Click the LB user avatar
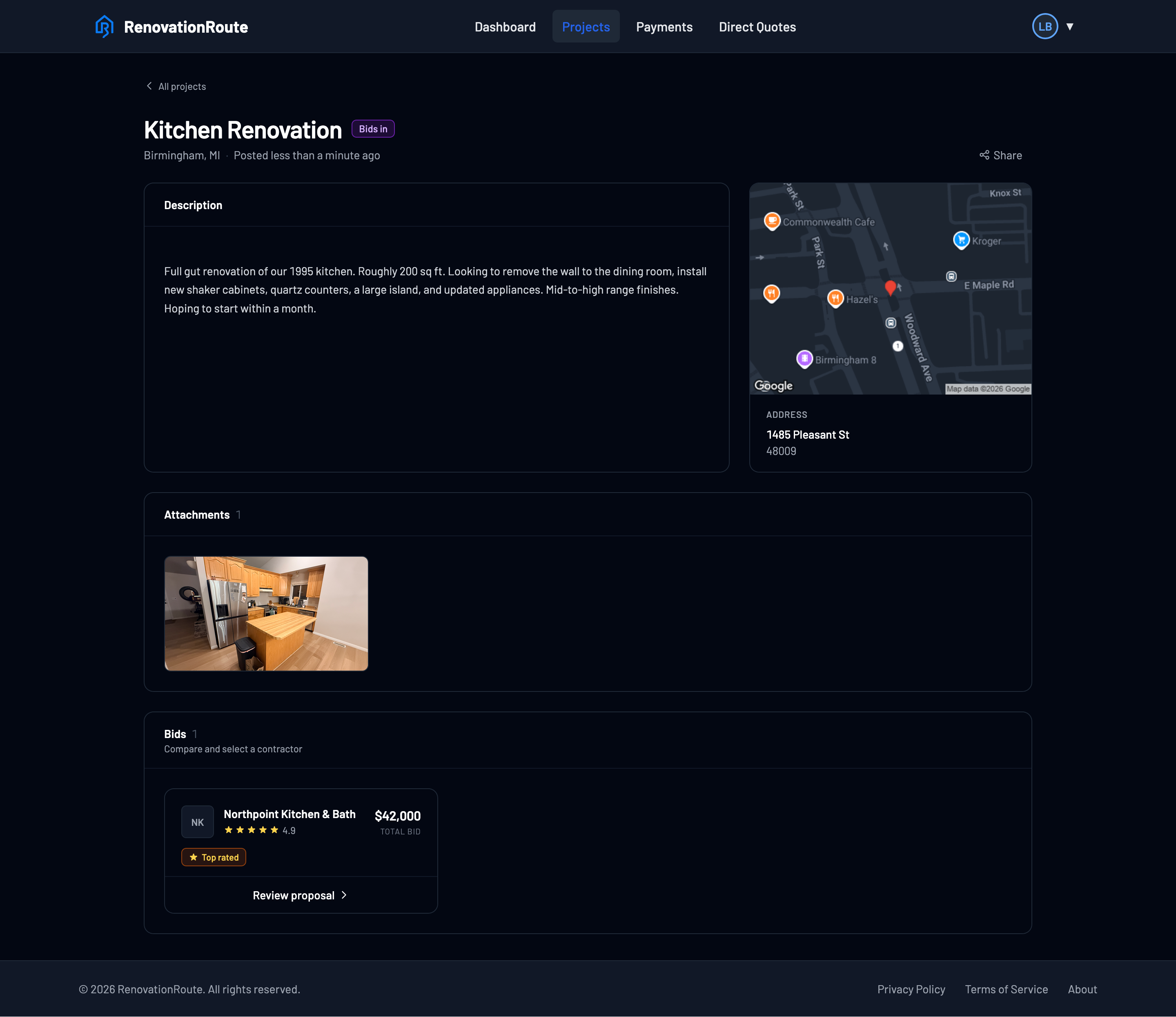Screen dimensions: 1176x1017 point(1045,26)
